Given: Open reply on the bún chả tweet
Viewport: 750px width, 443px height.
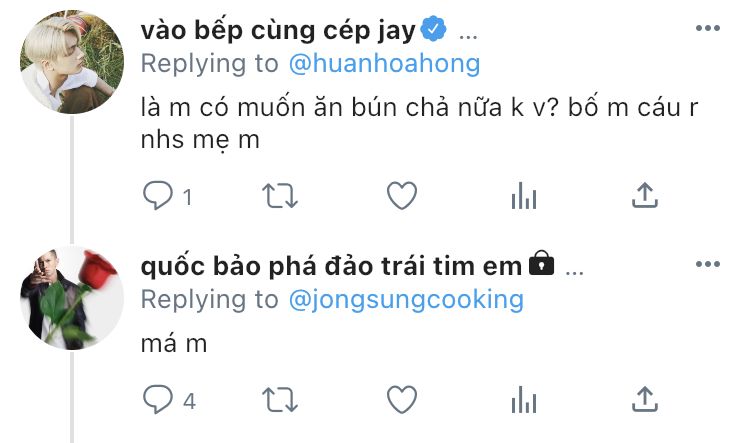Looking at the screenshot, I should [x=157, y=196].
